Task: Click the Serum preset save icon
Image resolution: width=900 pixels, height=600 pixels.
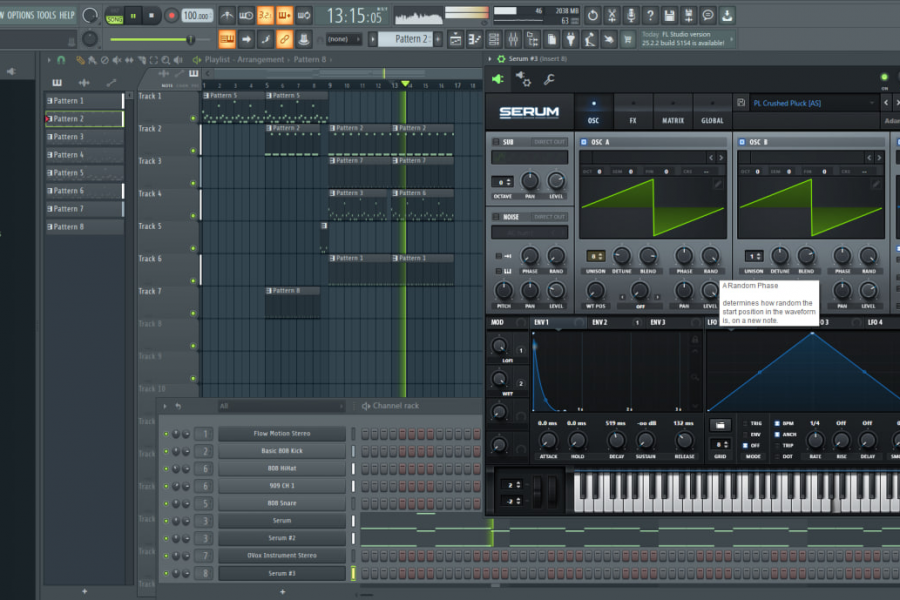Action: point(741,103)
